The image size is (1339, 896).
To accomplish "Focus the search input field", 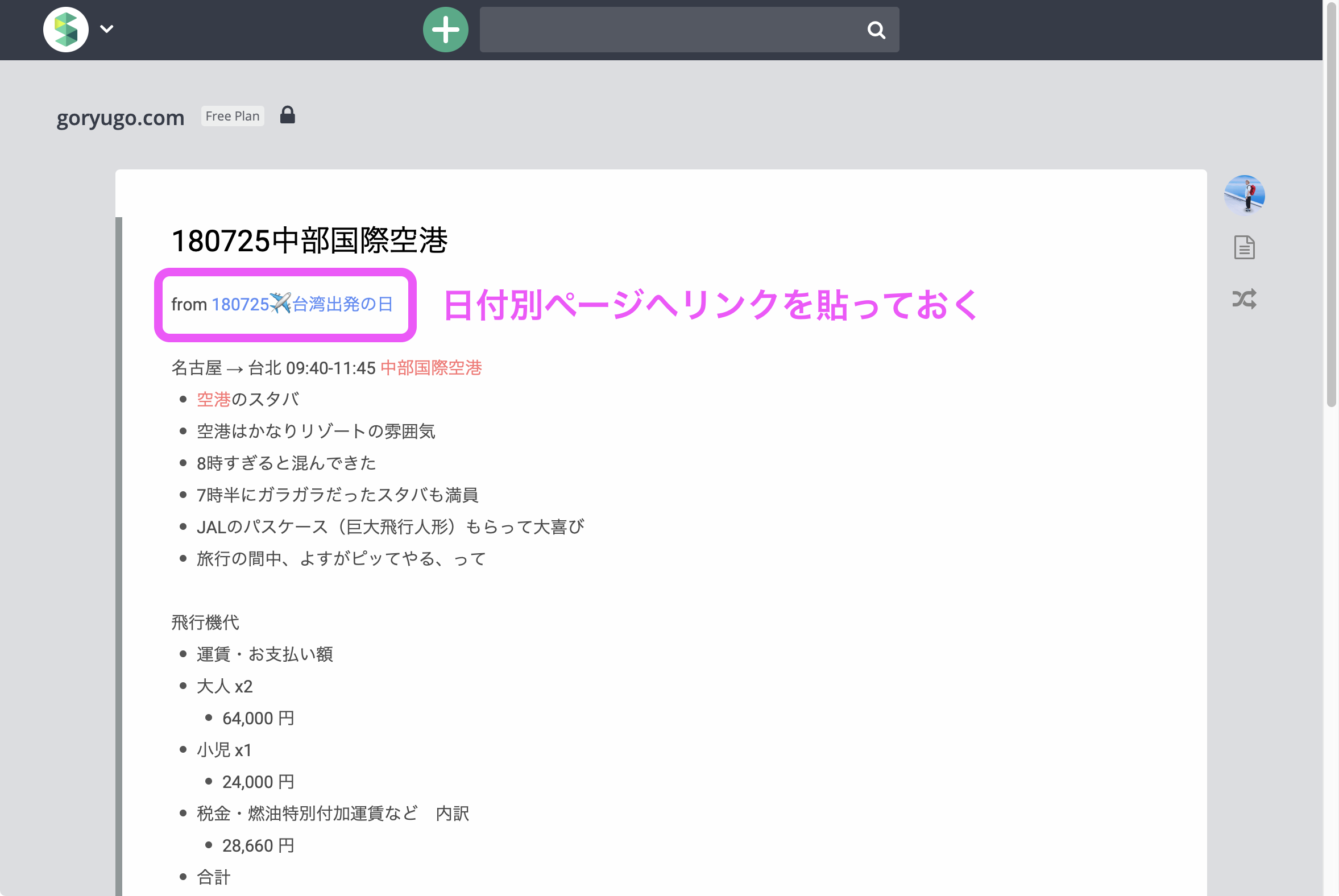I will pyautogui.click(x=669, y=30).
